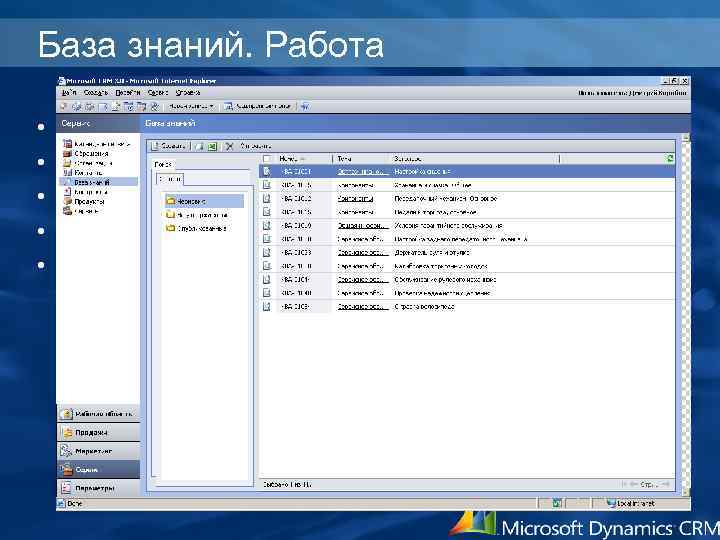
Task: Open the middle folder under Черновик
Action: [x=197, y=215]
